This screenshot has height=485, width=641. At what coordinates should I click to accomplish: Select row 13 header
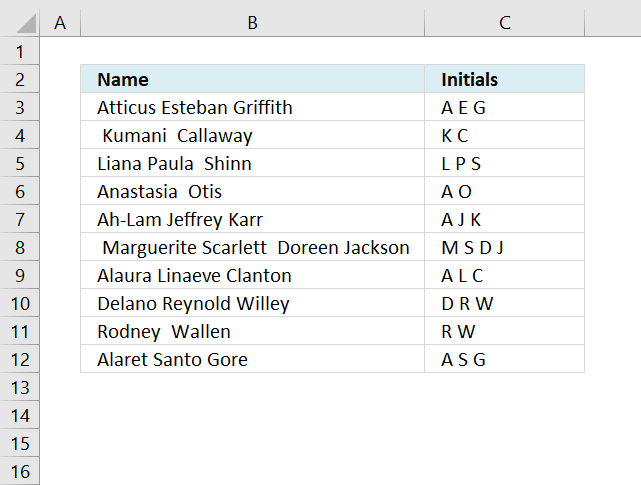point(19,387)
